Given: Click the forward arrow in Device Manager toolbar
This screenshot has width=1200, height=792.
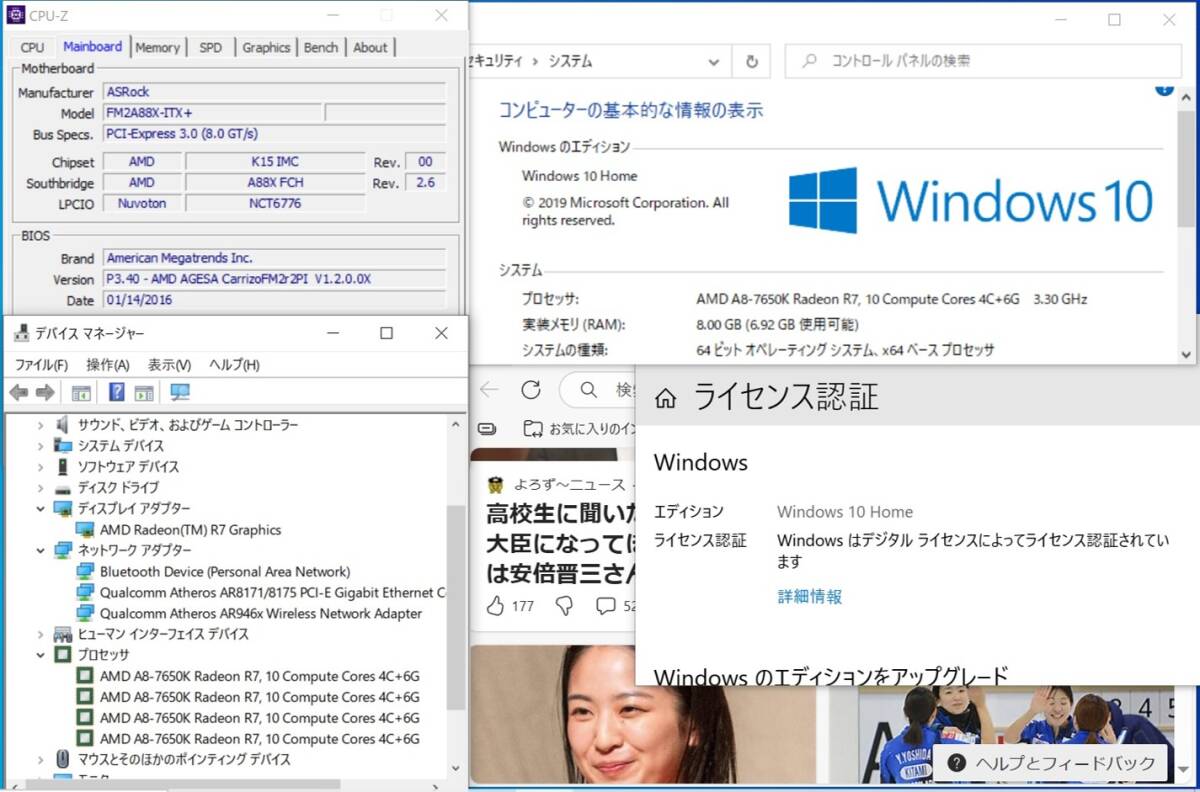Looking at the screenshot, I should click(x=45, y=392).
